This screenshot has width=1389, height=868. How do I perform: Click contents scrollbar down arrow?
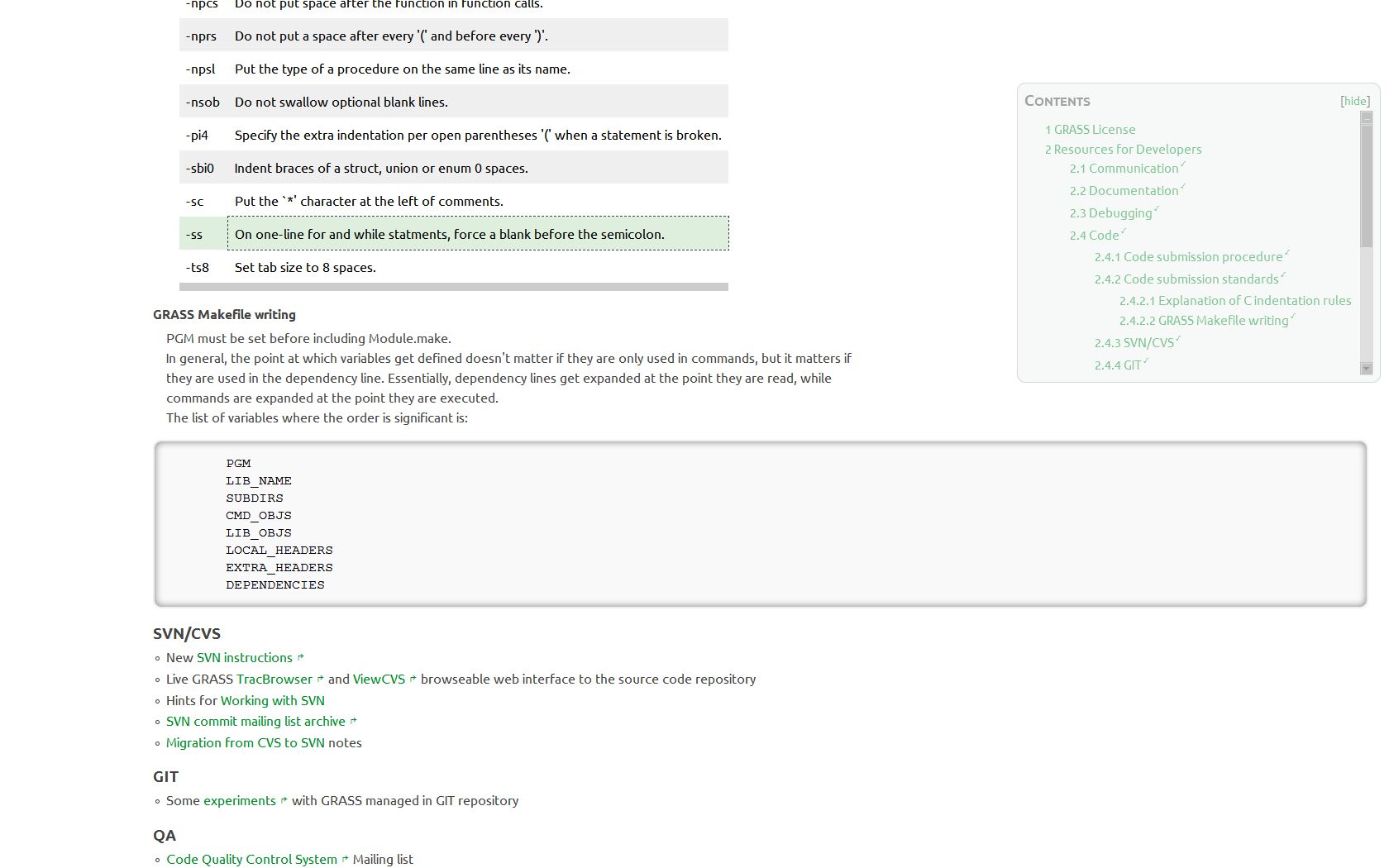[x=1366, y=369]
